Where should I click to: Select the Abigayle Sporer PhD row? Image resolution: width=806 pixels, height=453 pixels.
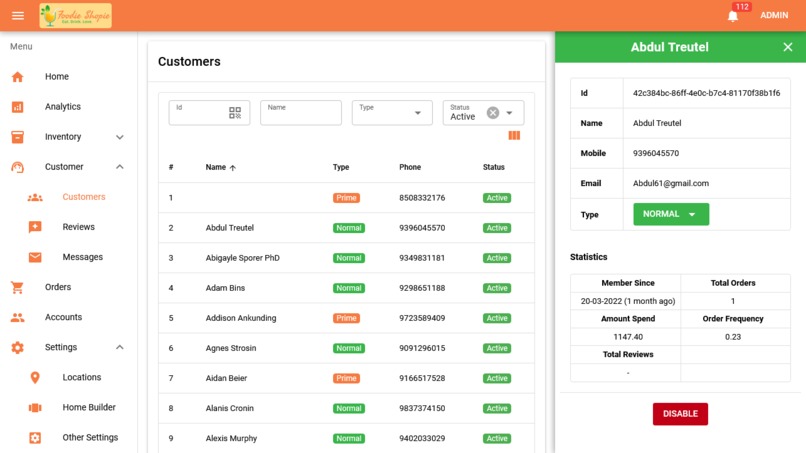click(346, 258)
